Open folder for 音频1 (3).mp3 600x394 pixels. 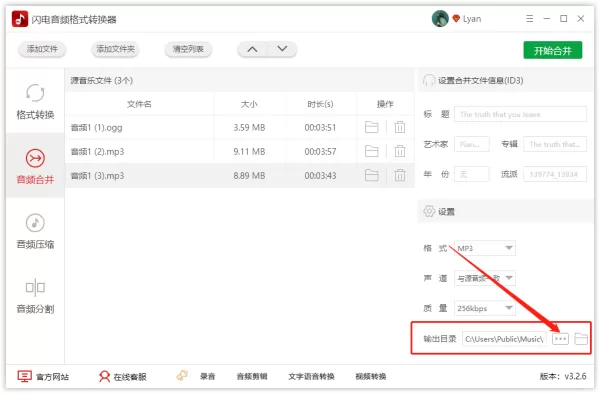point(371,175)
